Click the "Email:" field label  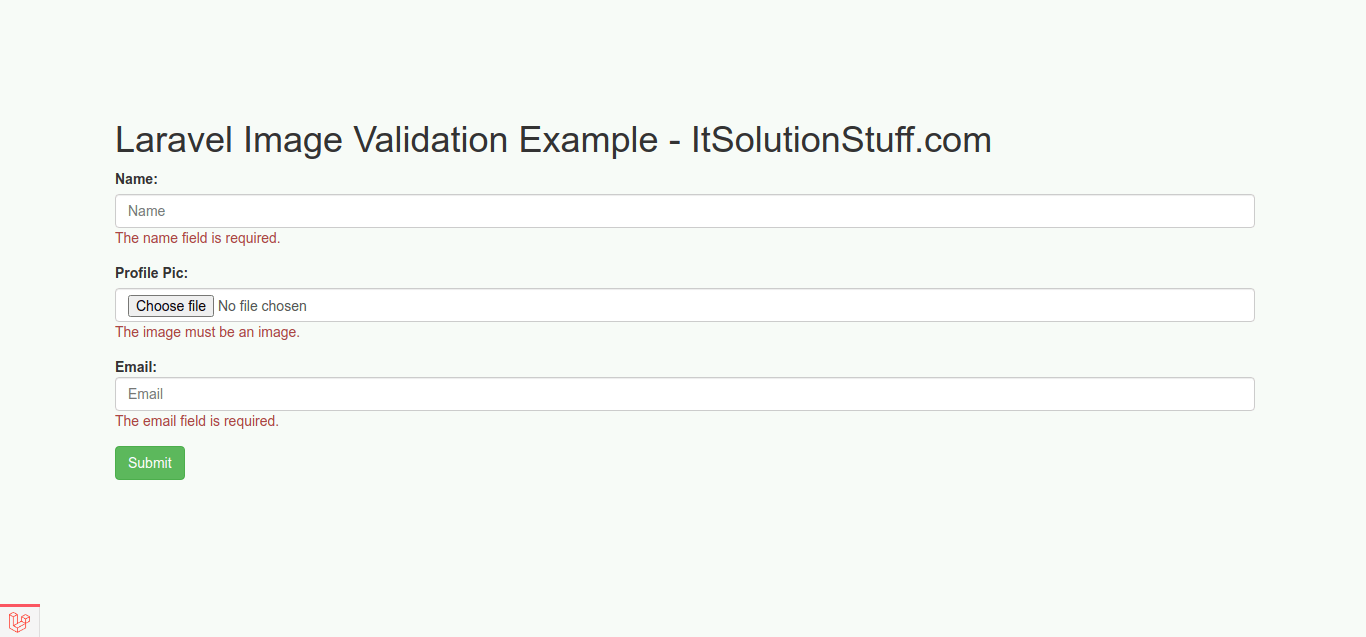point(136,367)
